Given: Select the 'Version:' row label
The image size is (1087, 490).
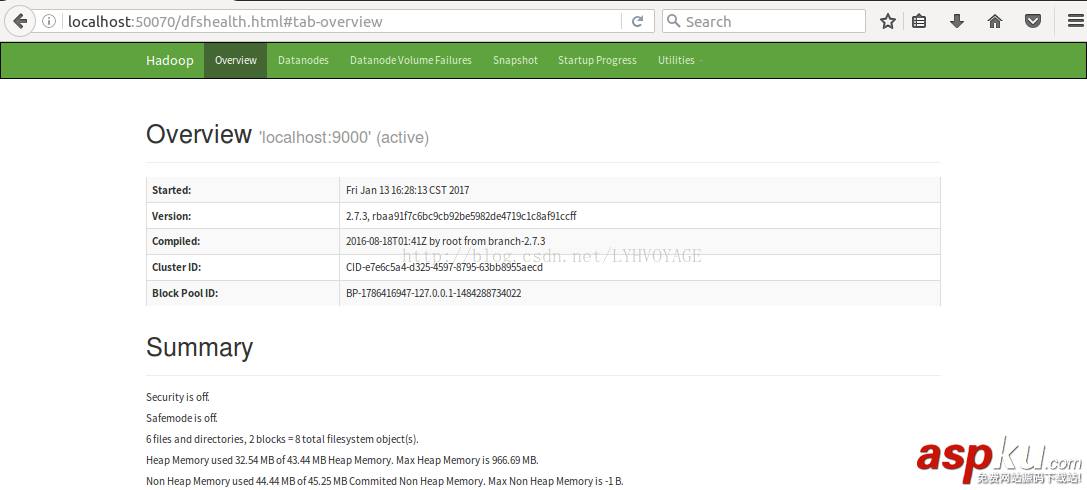Looking at the screenshot, I should [x=171, y=216].
